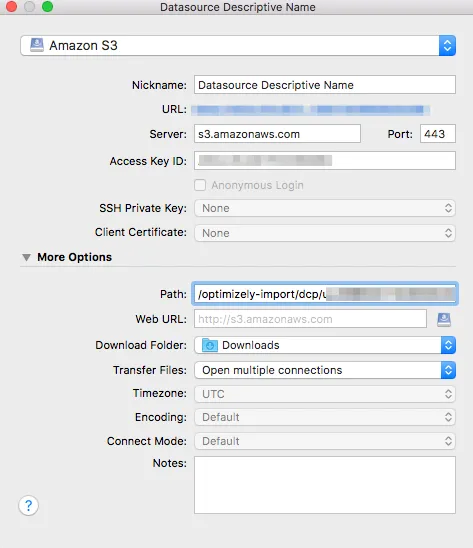Open the Client Certificate dropdown
The width and height of the screenshot is (473, 548).
pyautogui.click(x=325, y=233)
